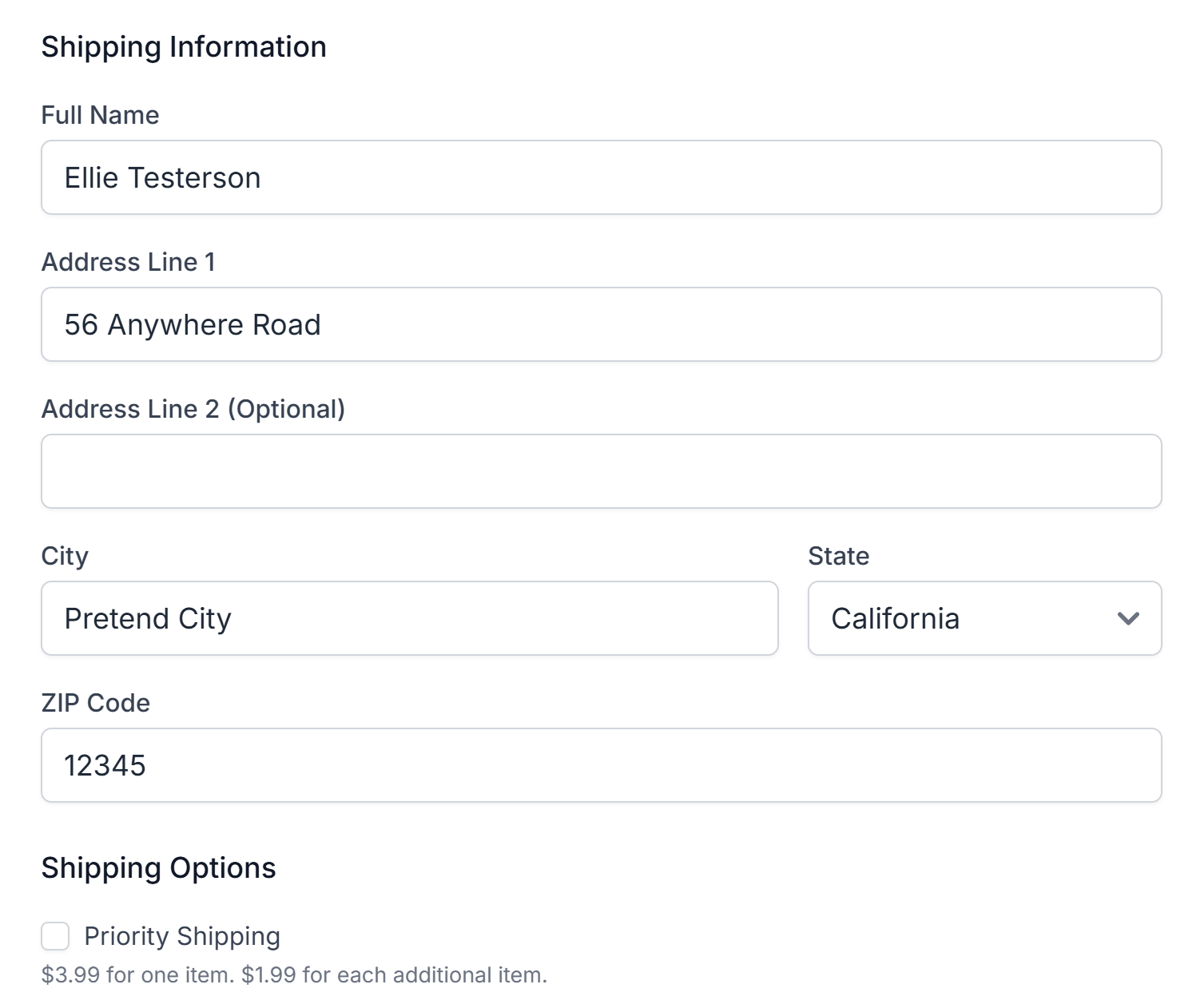The height and width of the screenshot is (1008, 1204).
Task: Click into the Address Line 1 field
Action: pyautogui.click(x=601, y=324)
